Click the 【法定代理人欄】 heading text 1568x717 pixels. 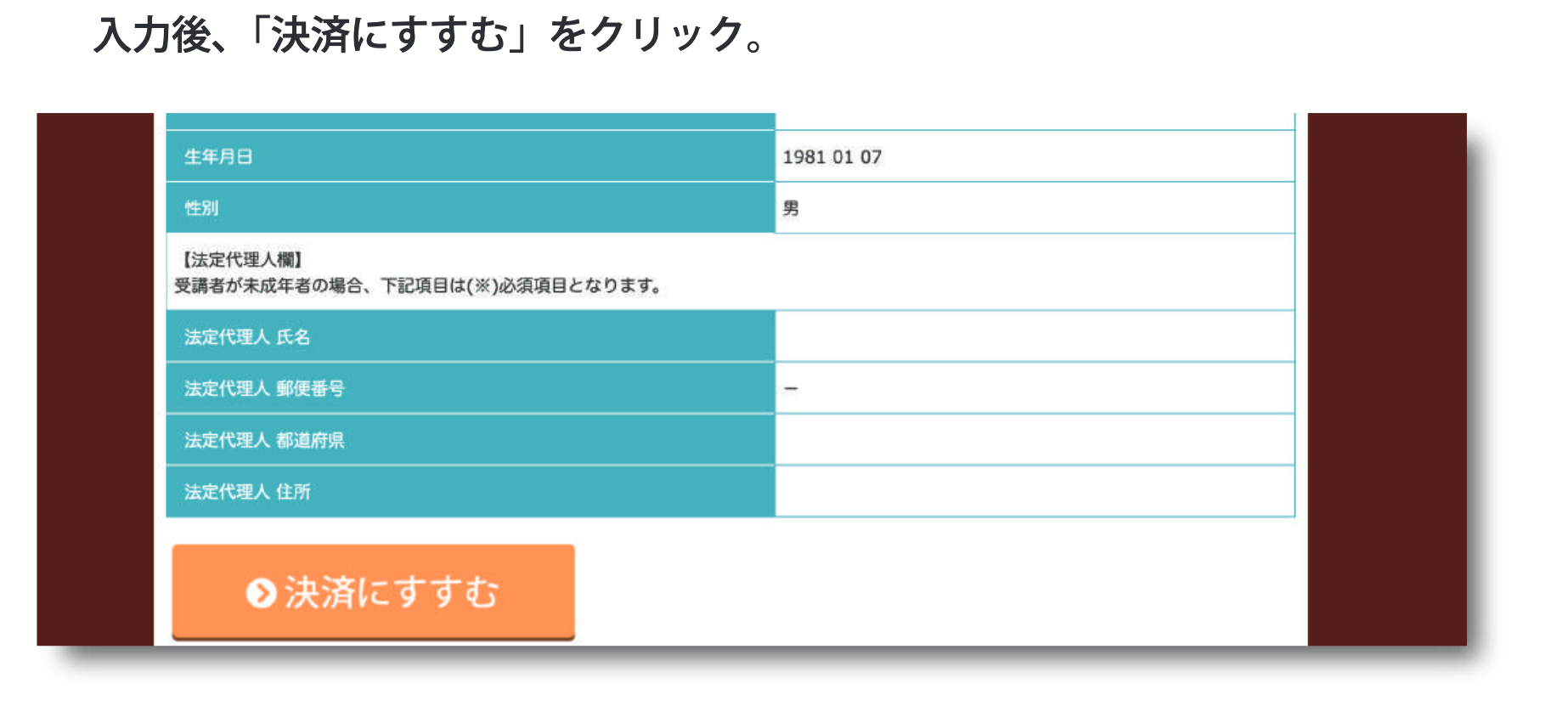pyautogui.click(x=240, y=259)
